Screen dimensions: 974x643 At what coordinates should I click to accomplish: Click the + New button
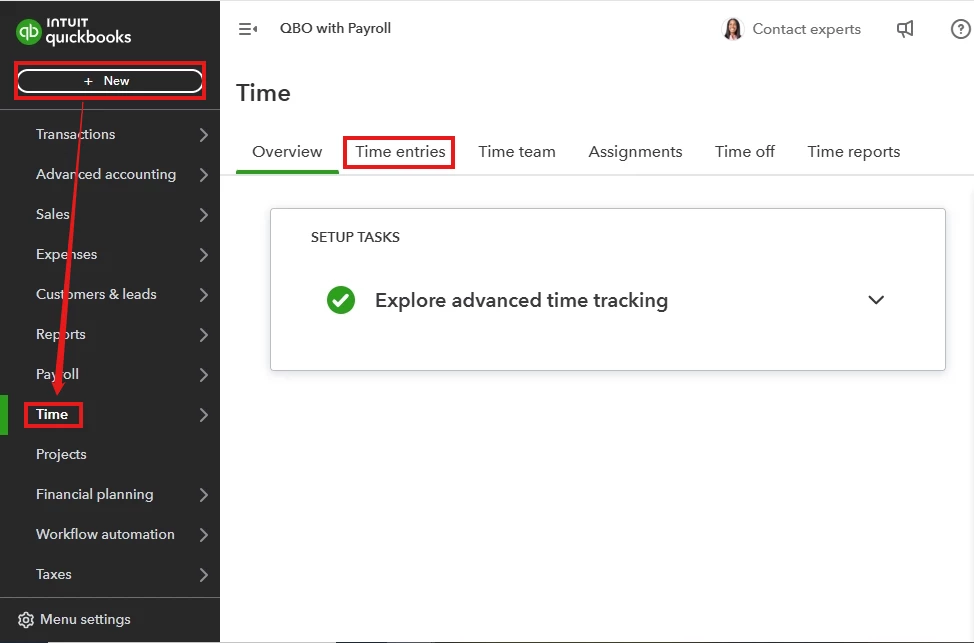(x=110, y=81)
